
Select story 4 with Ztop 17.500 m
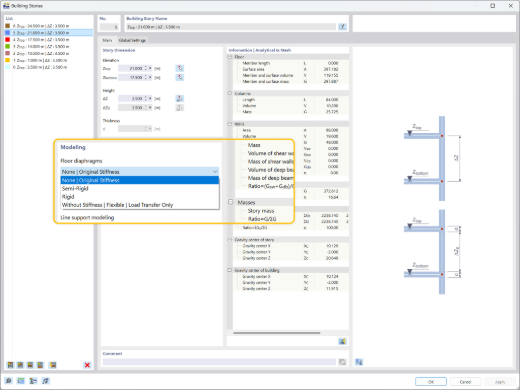point(49,40)
